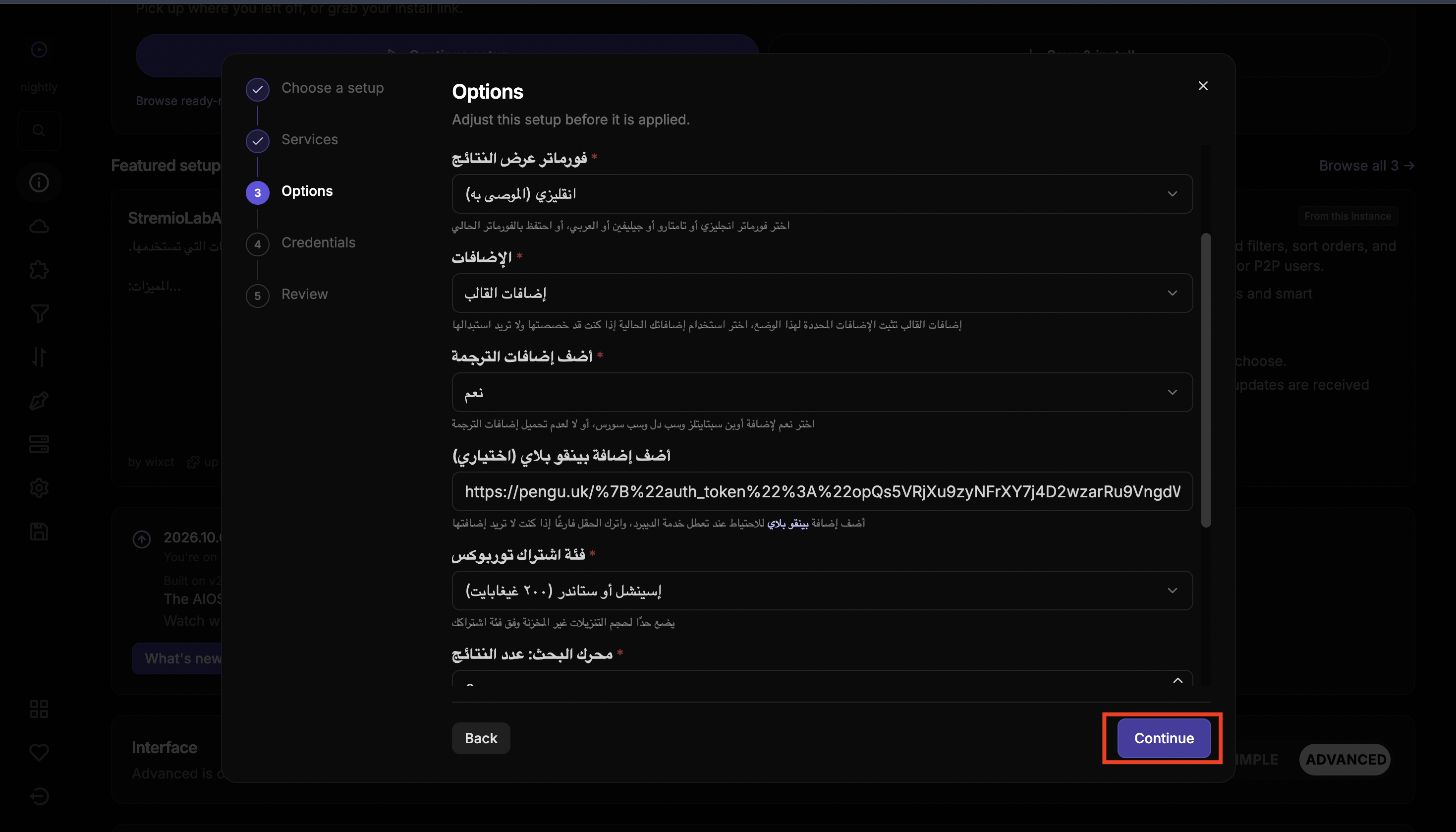Screen dimensions: 1456x832
Task: Open the info (about) sidebar icon
Action: click(x=39, y=182)
